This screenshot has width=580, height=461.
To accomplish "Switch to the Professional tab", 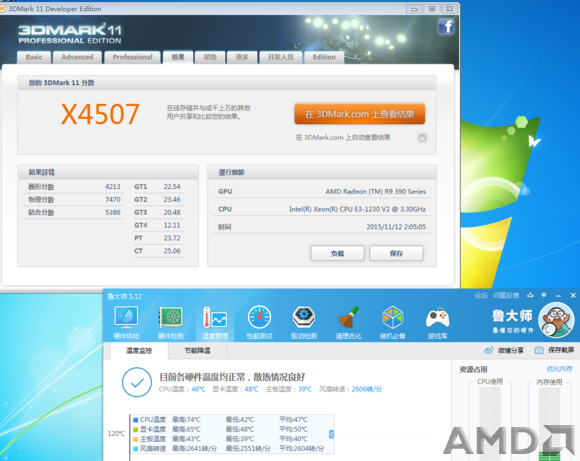I will [132, 57].
